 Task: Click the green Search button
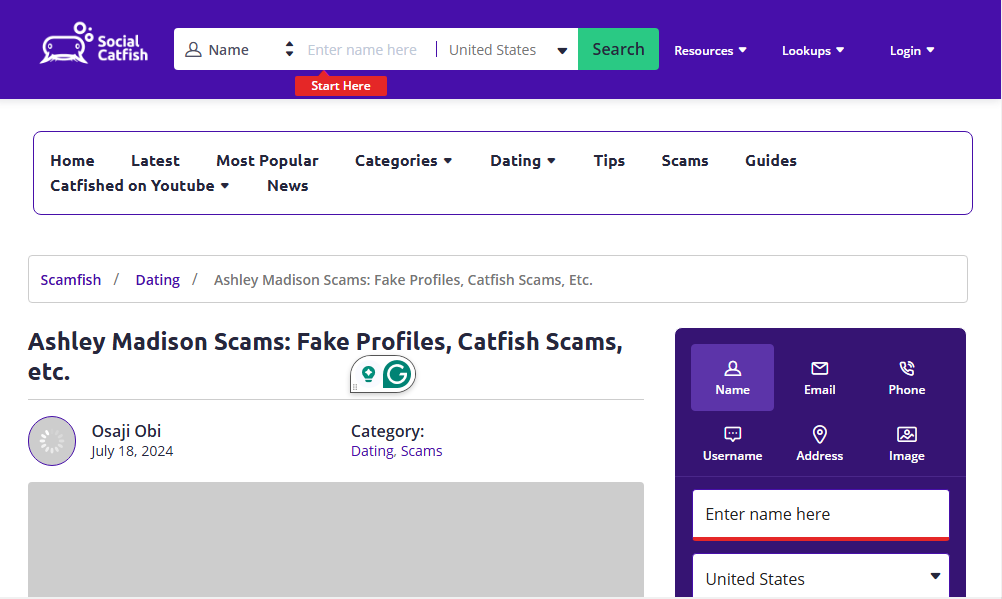618,49
